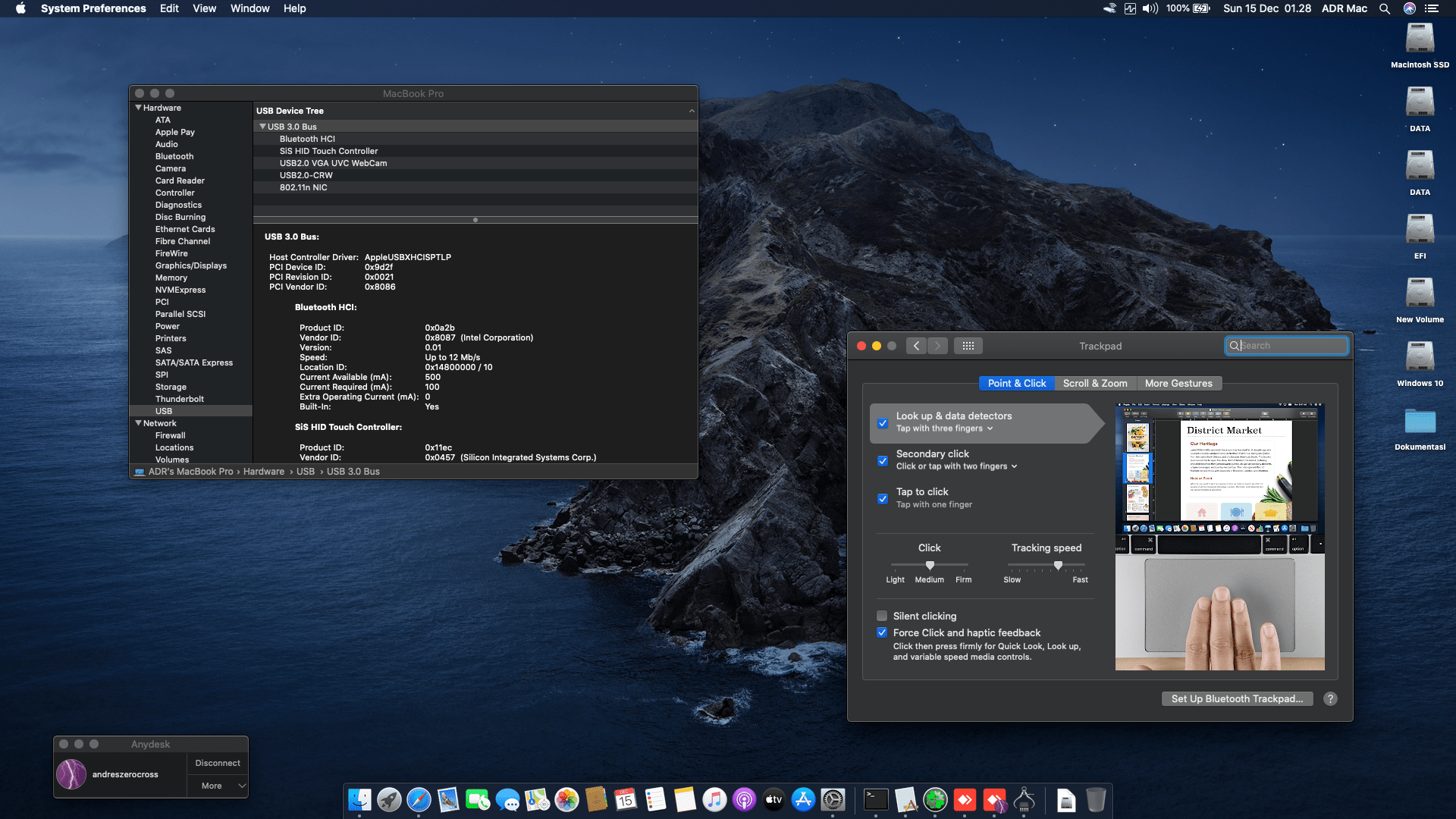Collapse USB 3.0 Bus tree node

(263, 127)
